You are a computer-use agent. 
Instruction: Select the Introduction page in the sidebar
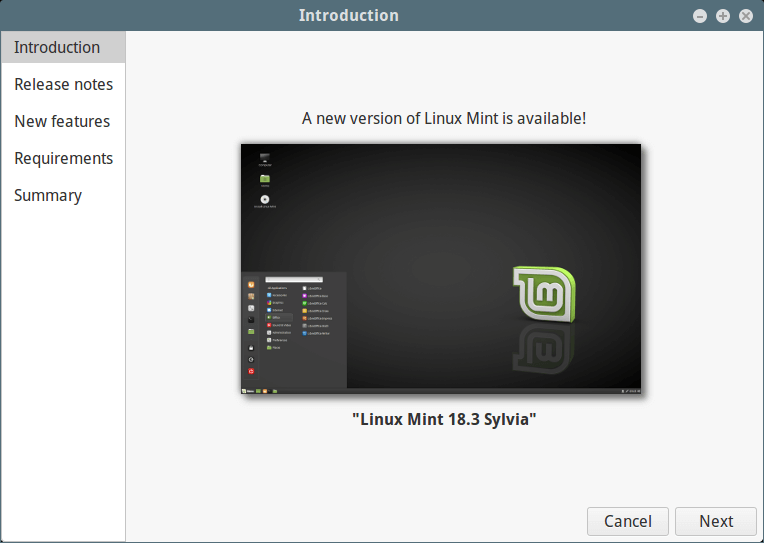pos(57,47)
